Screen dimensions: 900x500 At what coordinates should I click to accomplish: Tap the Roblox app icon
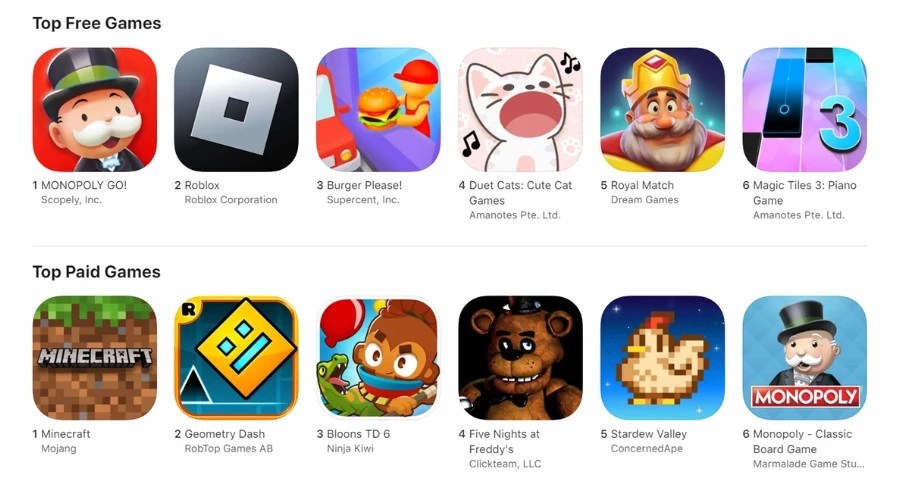tap(236, 110)
